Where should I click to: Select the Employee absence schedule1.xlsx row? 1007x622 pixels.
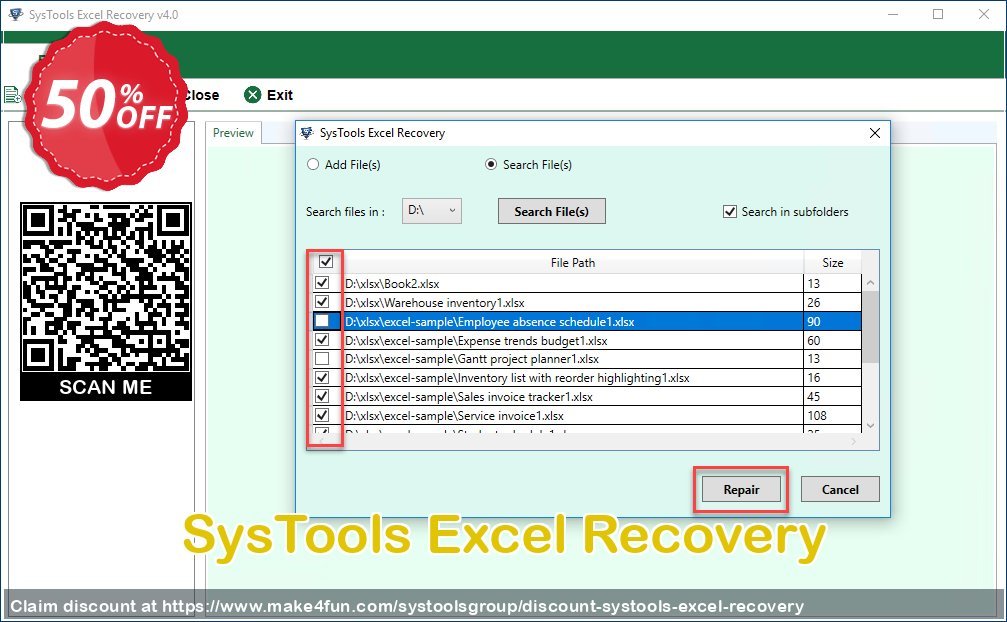[x=587, y=321]
